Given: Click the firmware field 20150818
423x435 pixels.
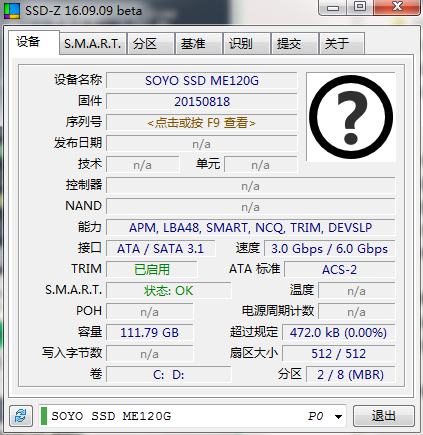Looking at the screenshot, I should (202, 102).
